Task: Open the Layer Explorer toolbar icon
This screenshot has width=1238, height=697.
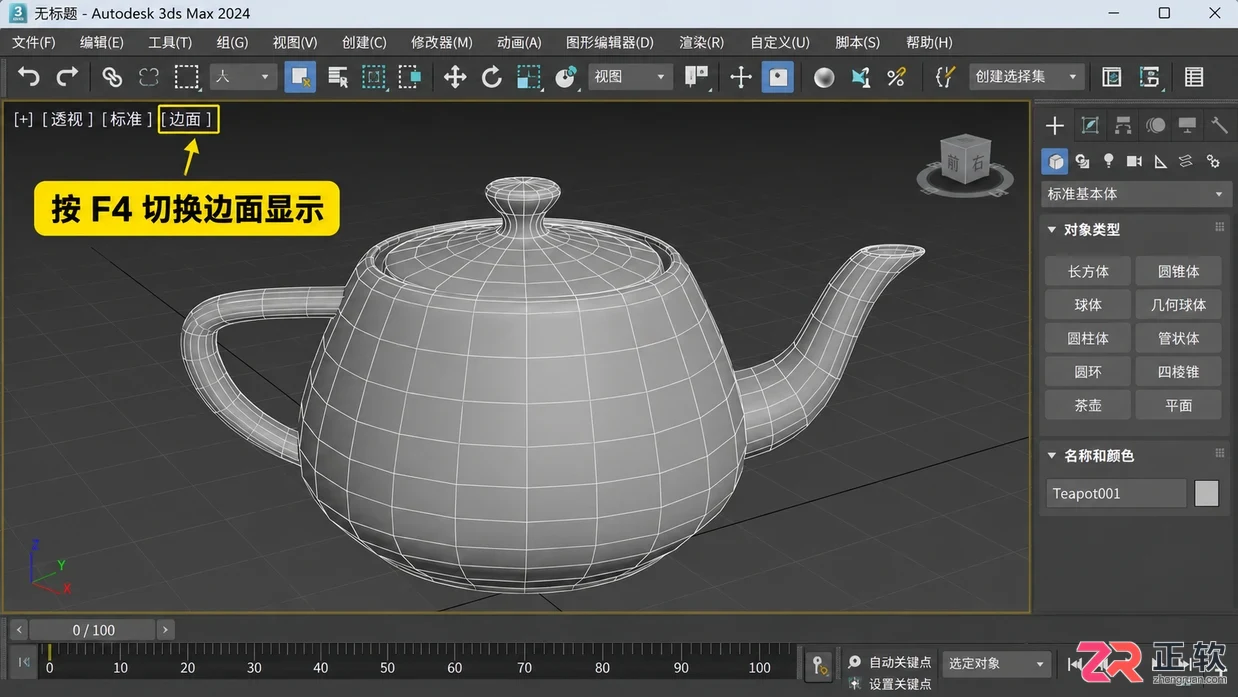Action: [1150, 77]
